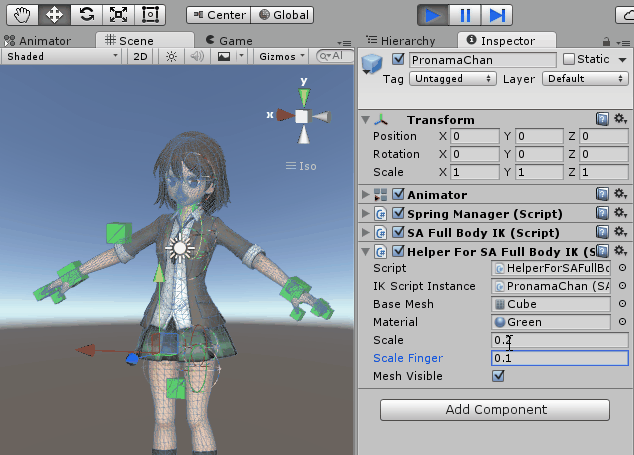634x455 pixels.
Task: Toggle scene audio speaker icon
Action: (197, 56)
